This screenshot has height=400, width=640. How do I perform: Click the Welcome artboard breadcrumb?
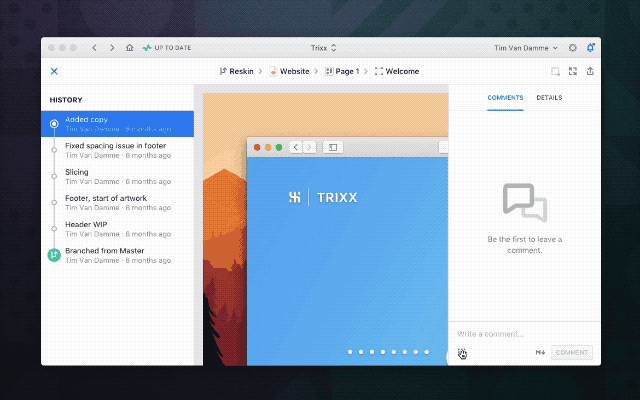[x=397, y=71]
